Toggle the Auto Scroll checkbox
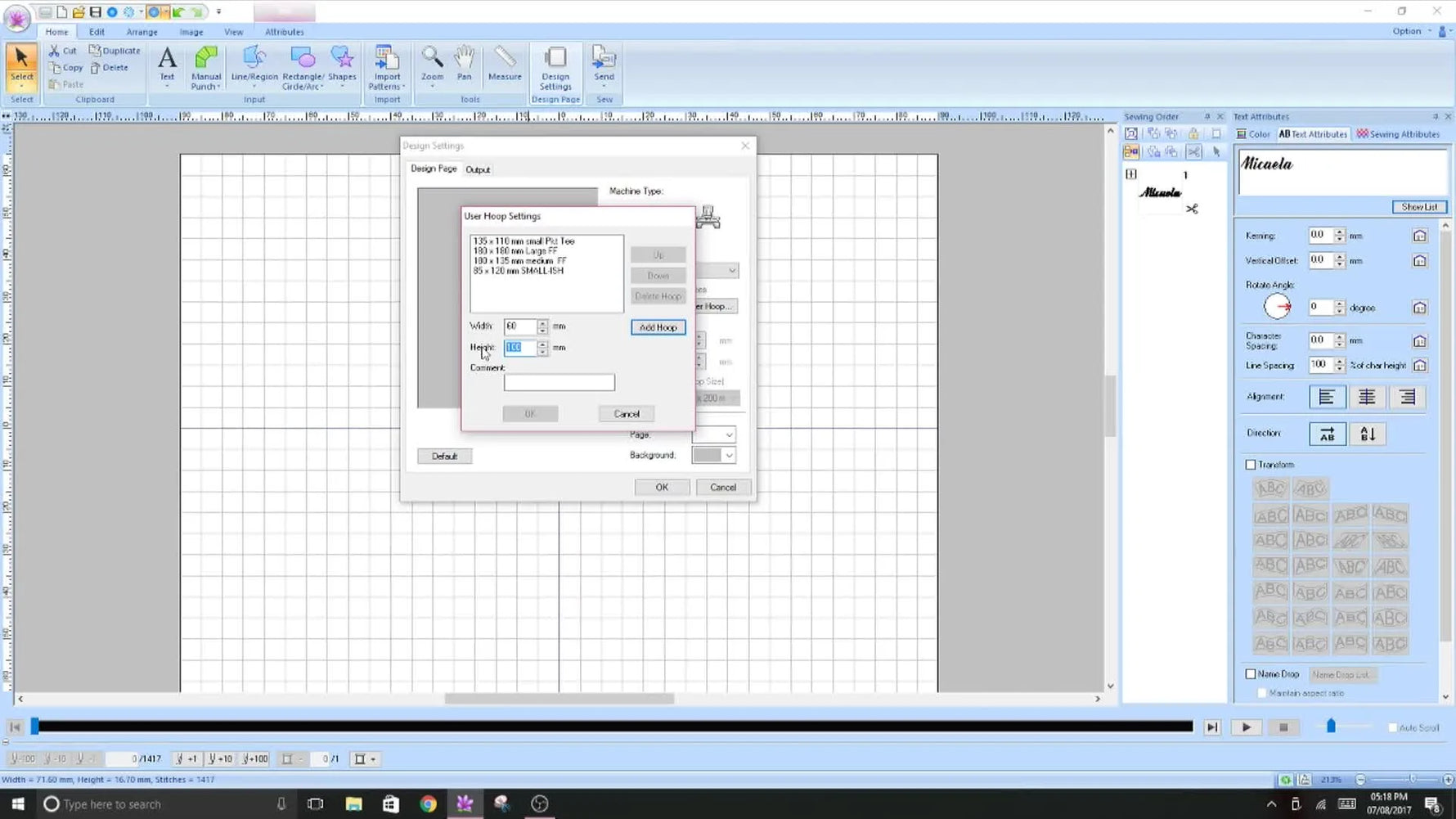This screenshot has width=1456, height=819. click(1392, 727)
